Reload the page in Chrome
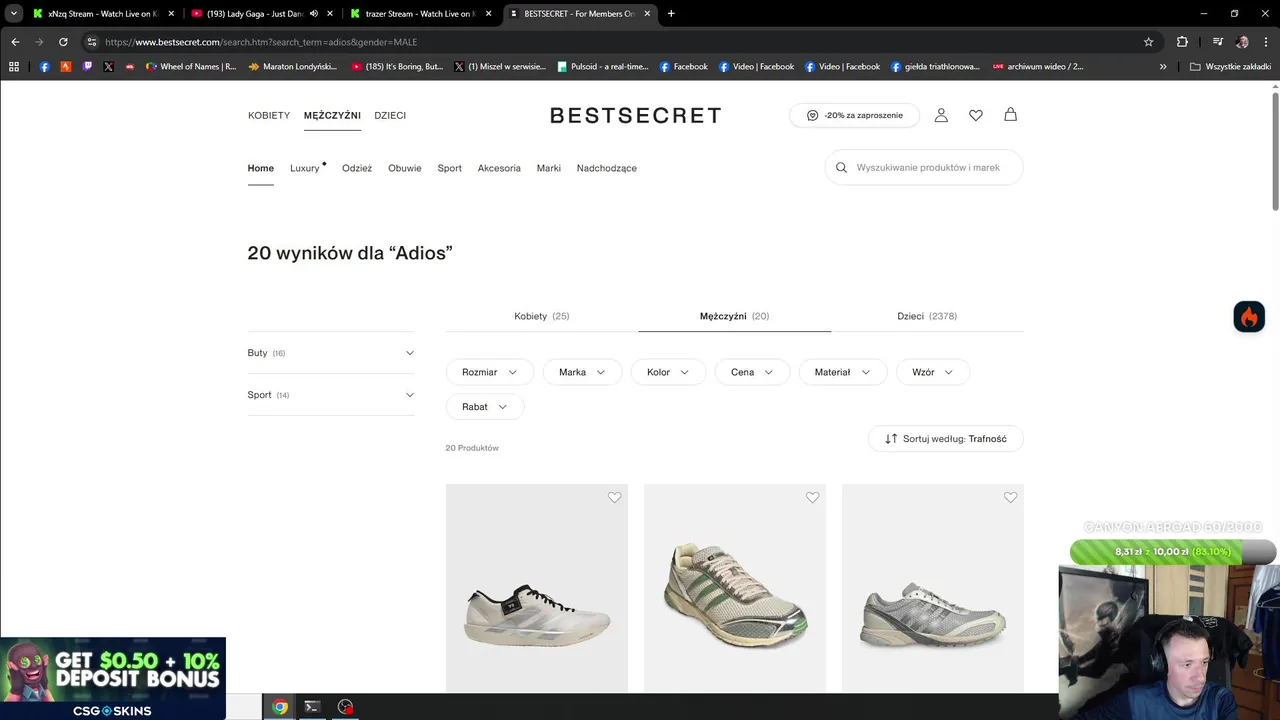The image size is (1280, 720). pos(63,42)
